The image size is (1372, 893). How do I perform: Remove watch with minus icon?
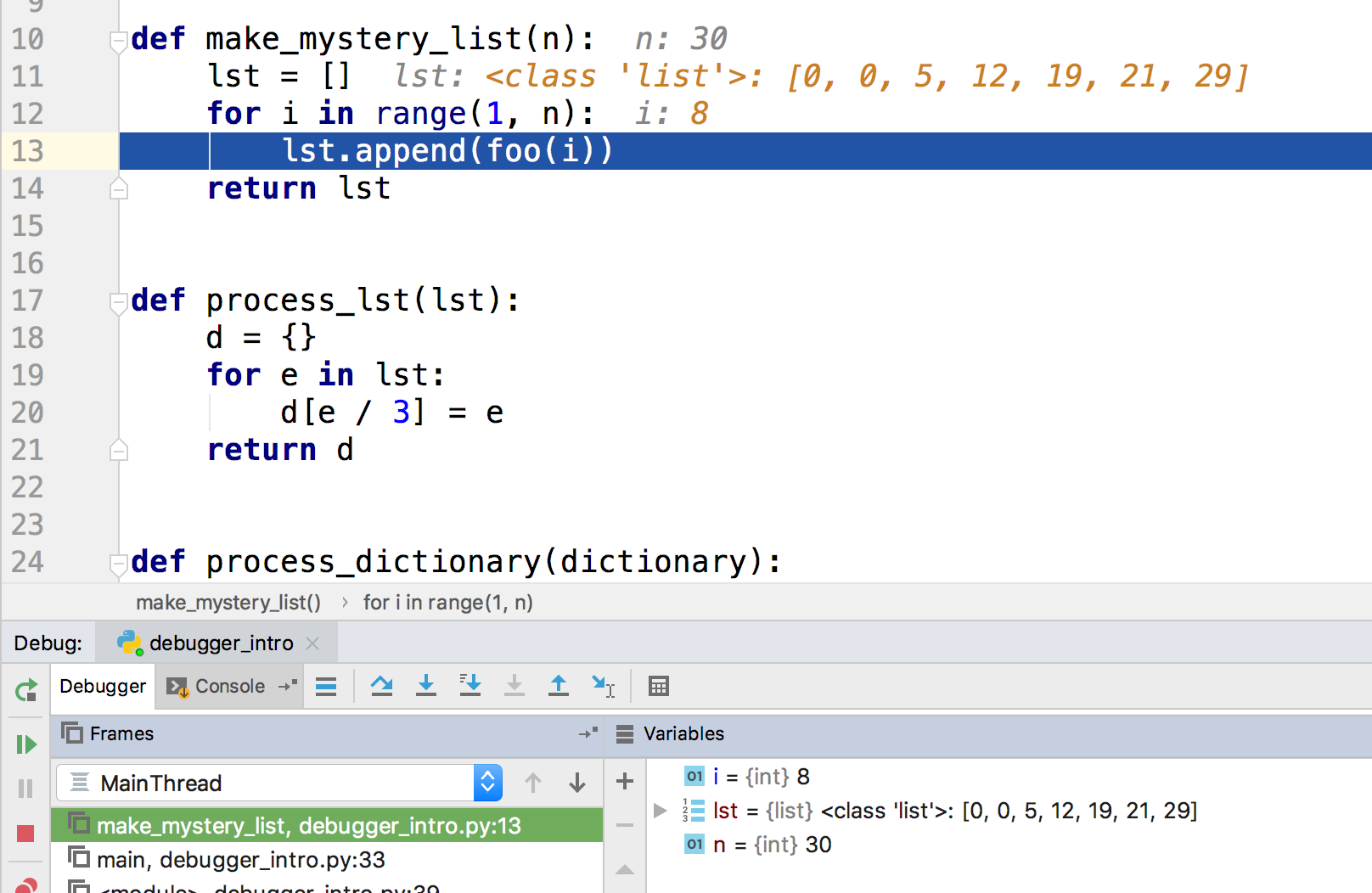625,825
